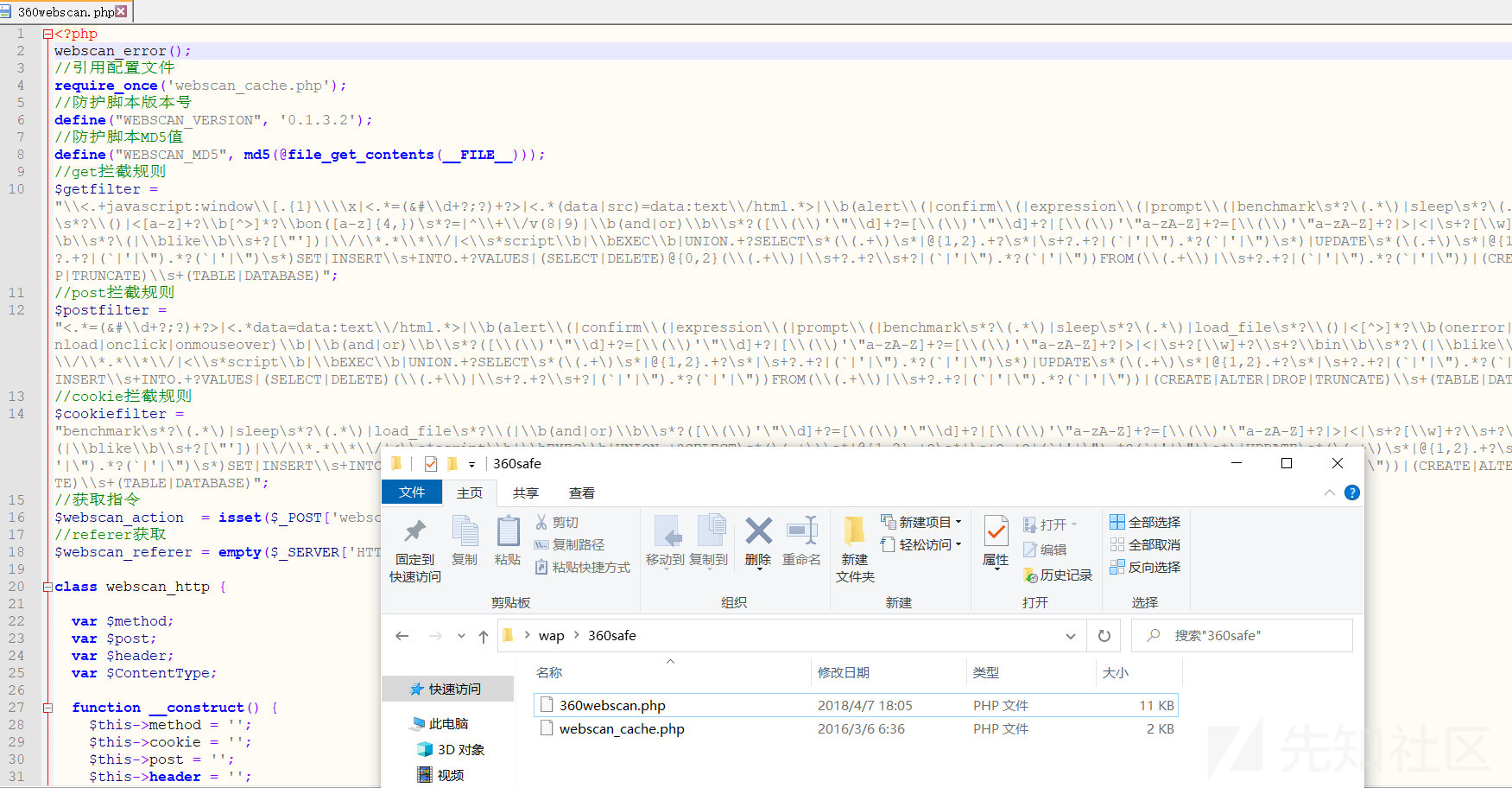
Task: Click Pin to Quick access (固定到快速访问) icon
Action: pos(415,531)
